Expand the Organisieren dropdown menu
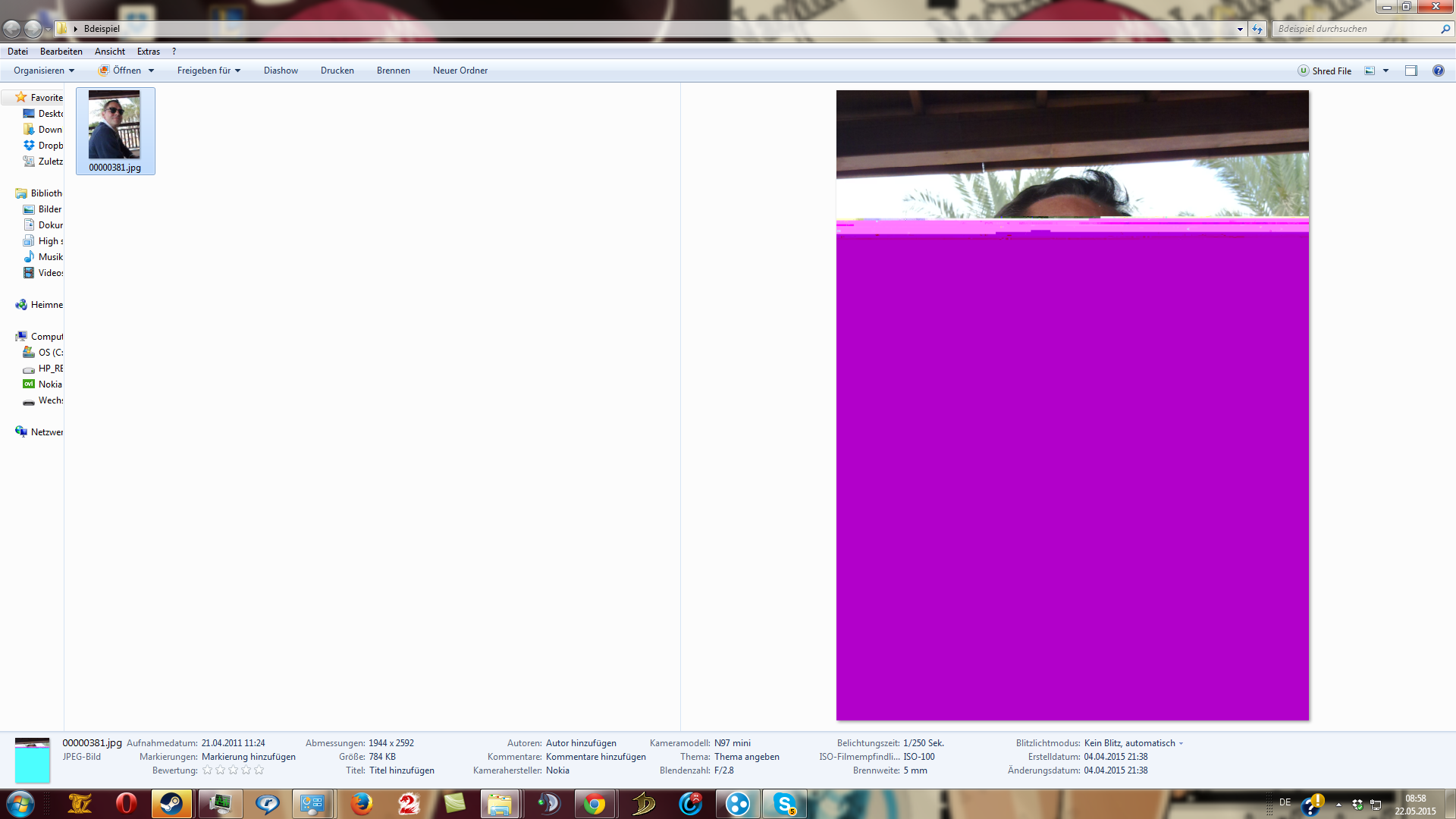The image size is (1456, 819). point(44,71)
